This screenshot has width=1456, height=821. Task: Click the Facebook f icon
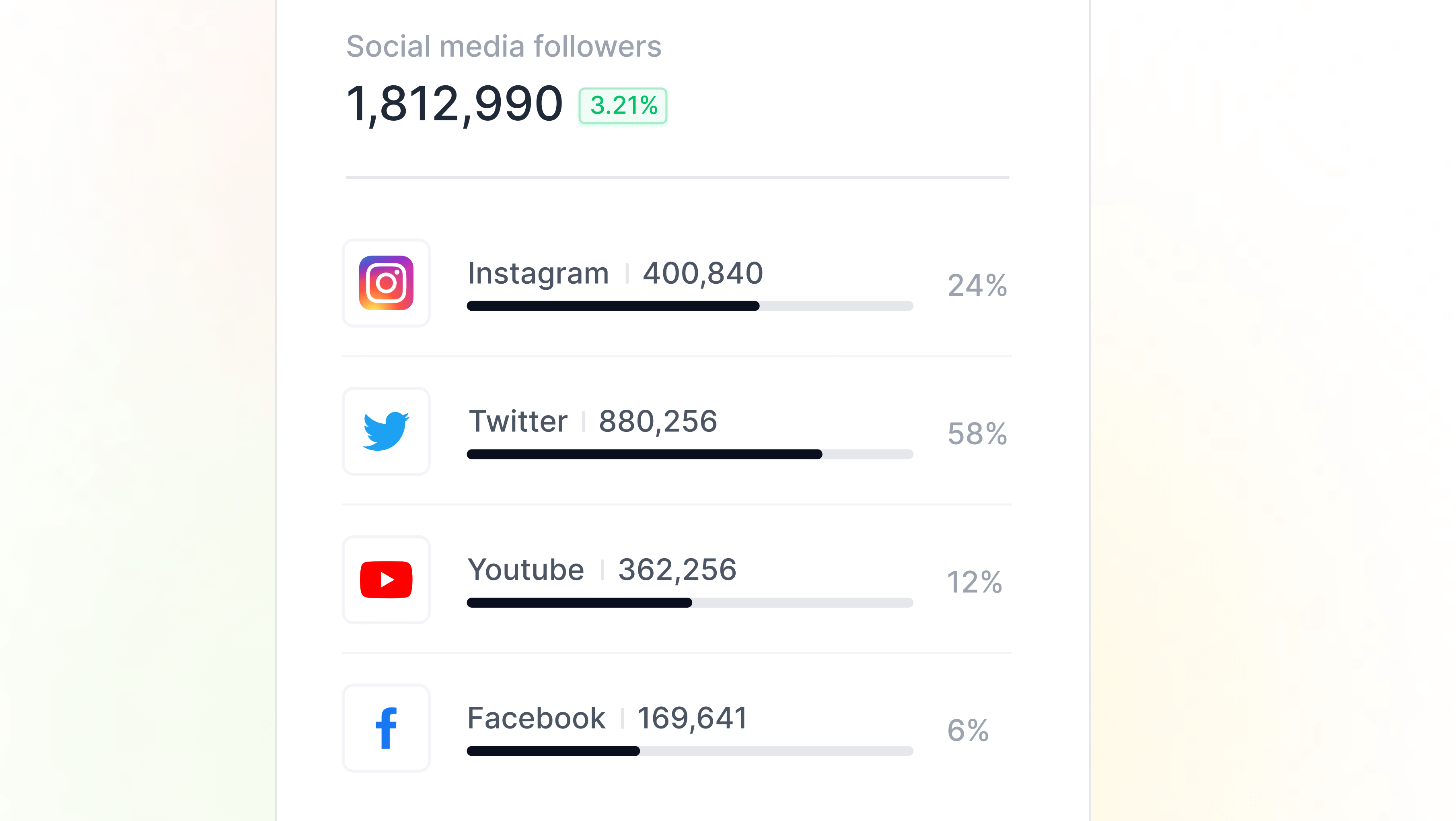pos(386,728)
